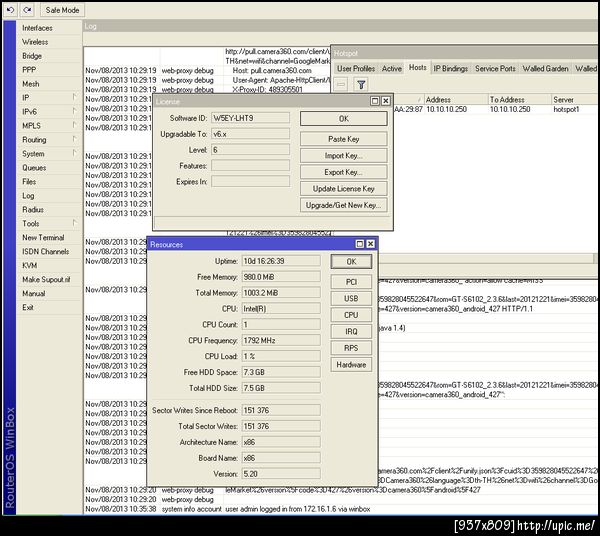This screenshot has width=600, height=536.
Task: Click OK in the License window
Action: pyautogui.click(x=343, y=119)
